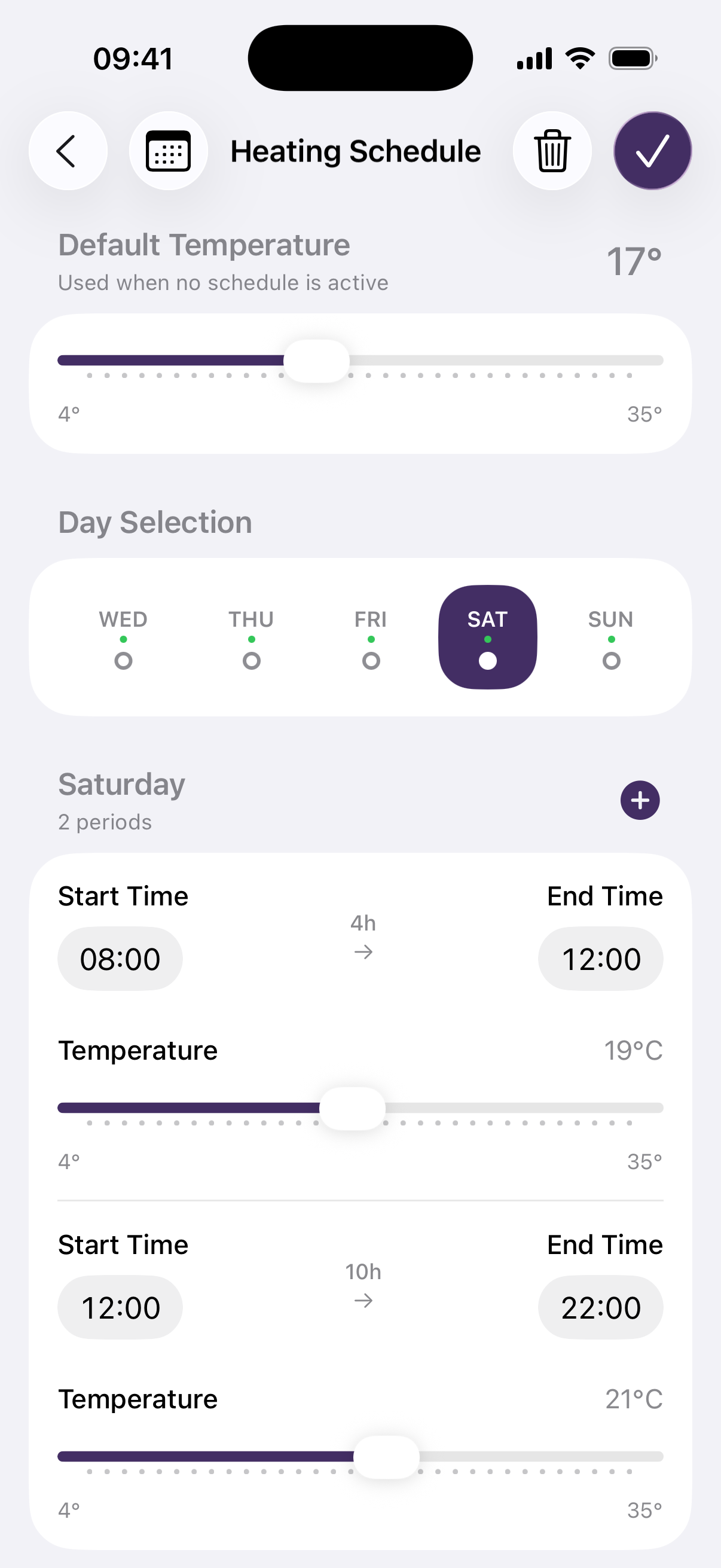This screenshot has width=721, height=1568.
Task: Open the 08:00 start time picker
Action: point(120,959)
